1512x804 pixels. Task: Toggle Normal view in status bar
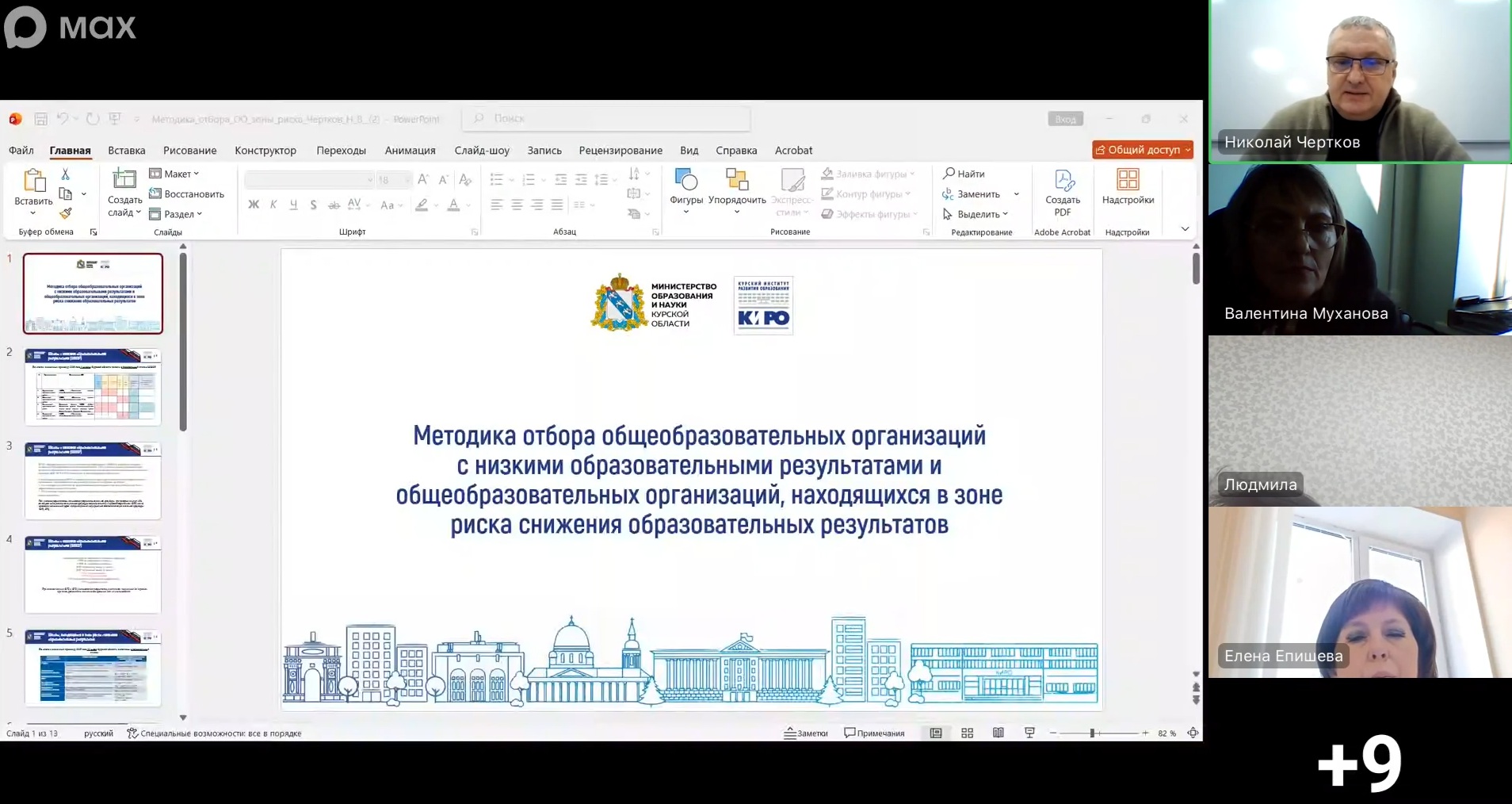936,733
